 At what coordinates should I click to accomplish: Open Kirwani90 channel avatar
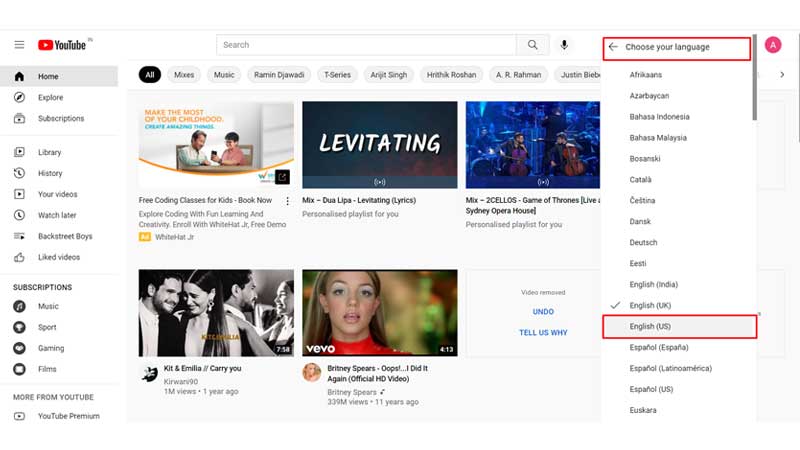pyautogui.click(x=149, y=374)
